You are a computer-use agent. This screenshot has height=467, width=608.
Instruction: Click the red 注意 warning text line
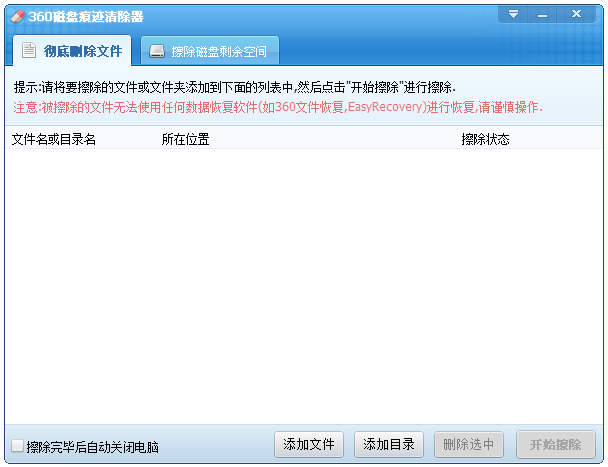(x=278, y=107)
